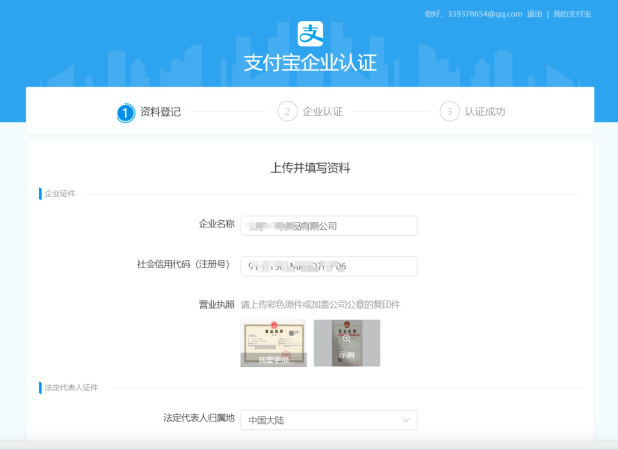The width and height of the screenshot is (618, 450).
Task: Click the 社会信用代码（注册号） label
Action: click(x=184, y=264)
